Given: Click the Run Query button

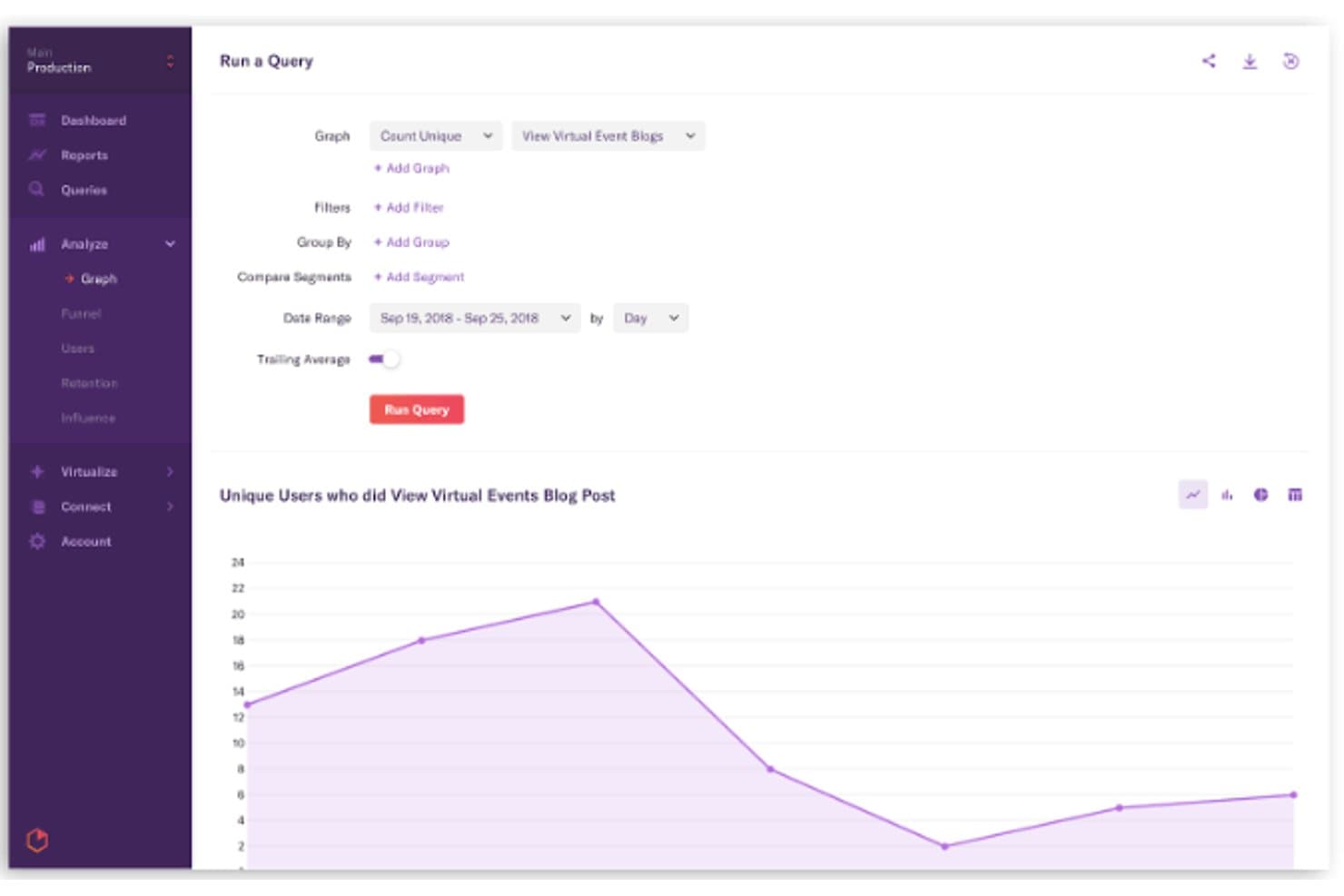Looking at the screenshot, I should pos(417,409).
